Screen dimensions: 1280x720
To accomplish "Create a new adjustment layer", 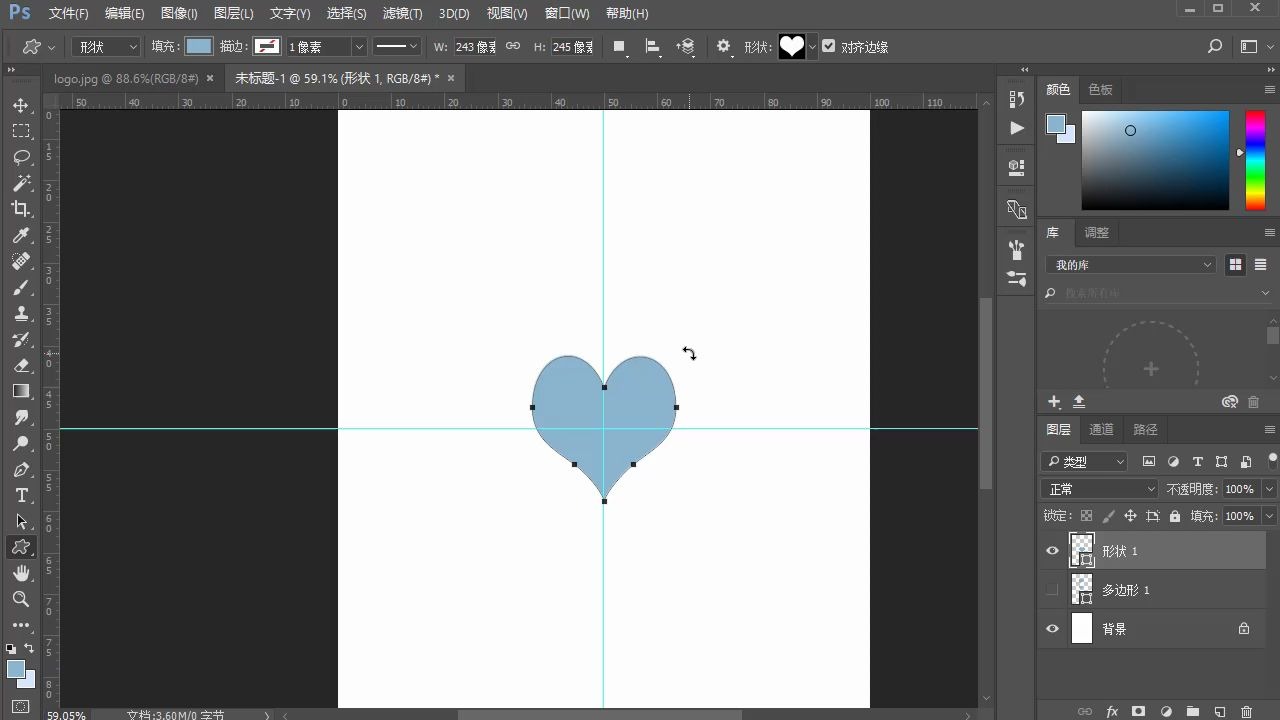I will point(1166,712).
